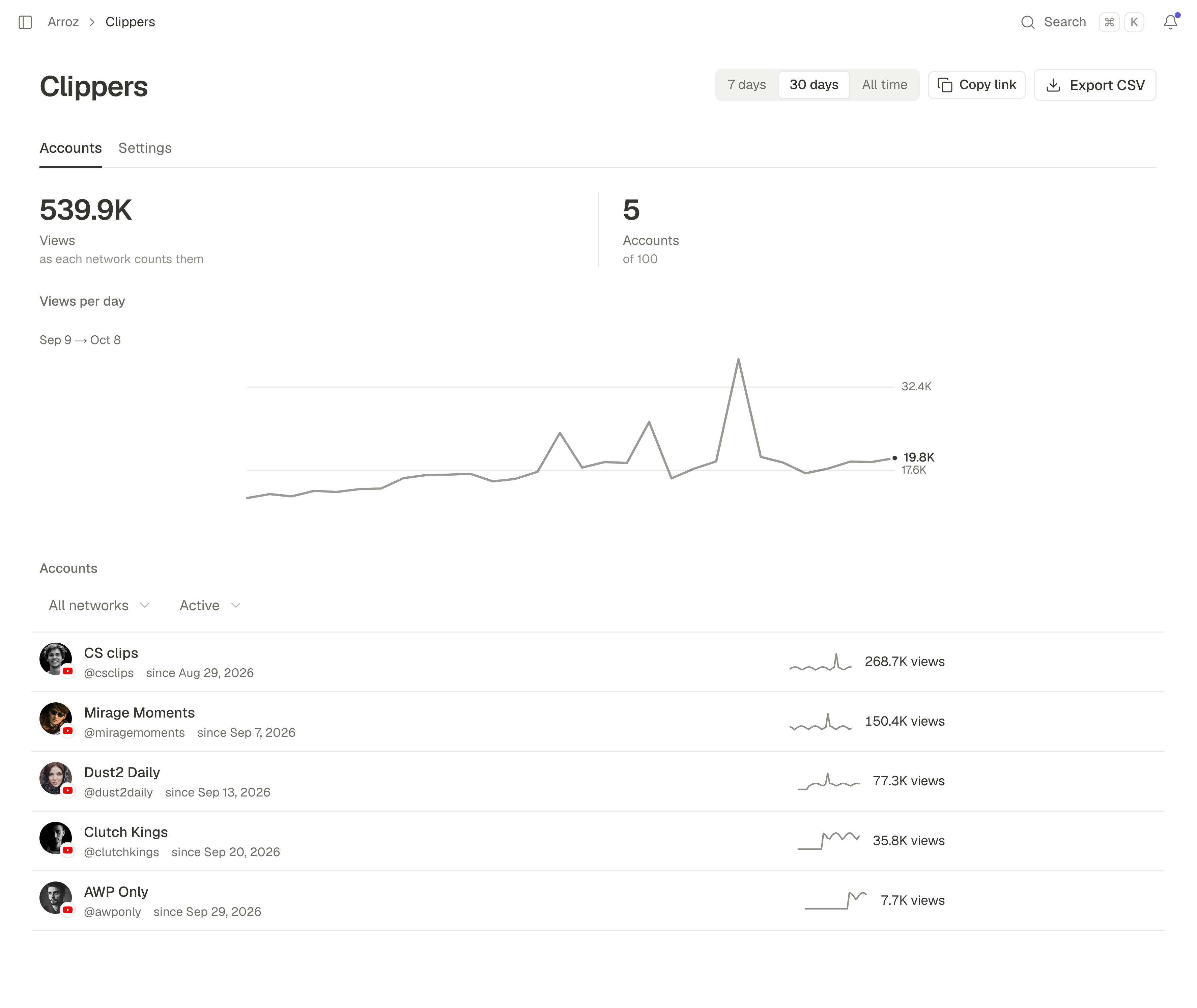This screenshot has width=1197, height=1008.
Task: Switch to the Settings tab
Action: [x=145, y=148]
